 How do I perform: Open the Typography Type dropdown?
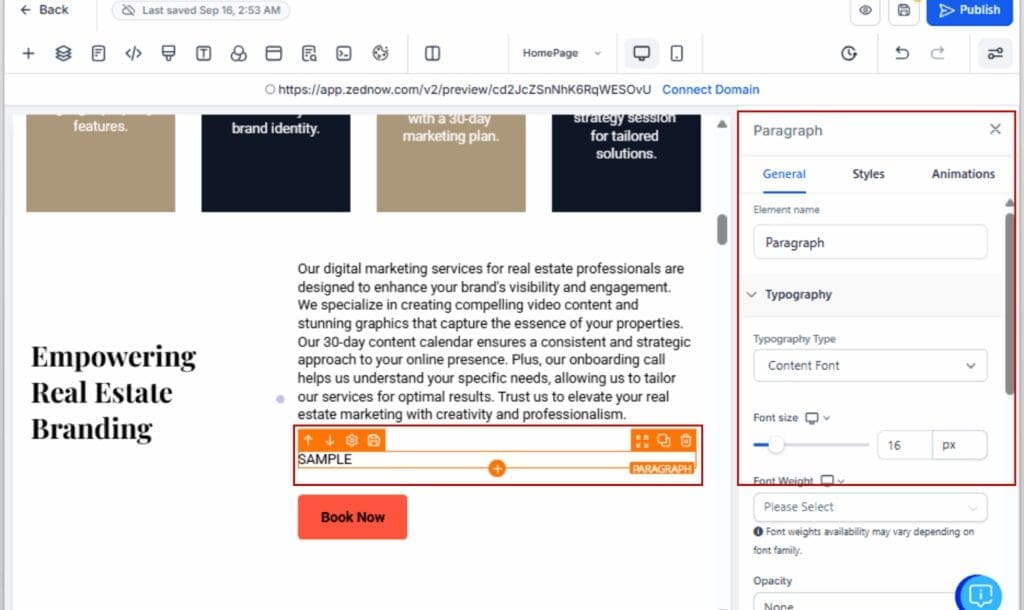click(870, 366)
